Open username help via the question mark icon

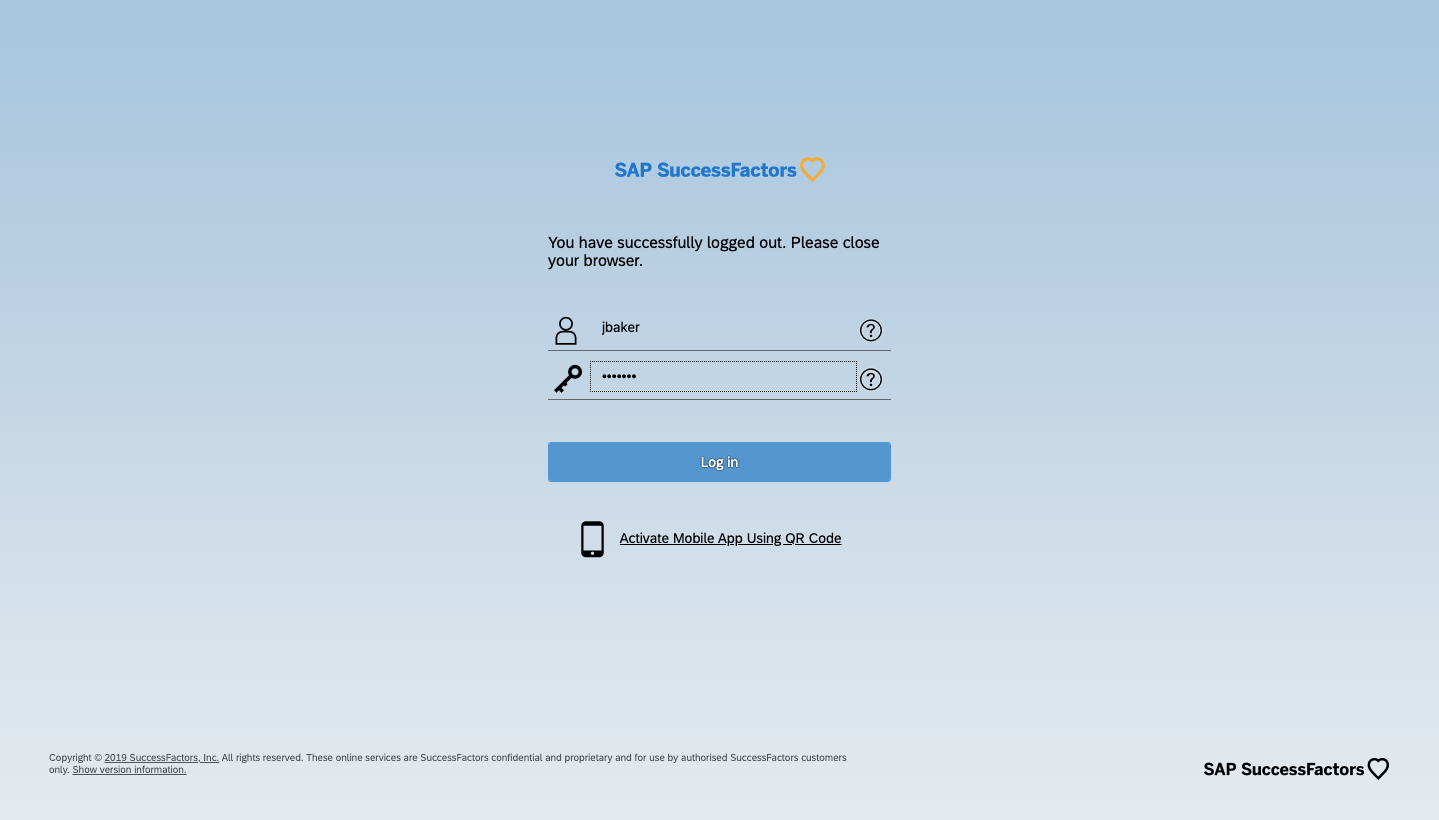coord(870,330)
